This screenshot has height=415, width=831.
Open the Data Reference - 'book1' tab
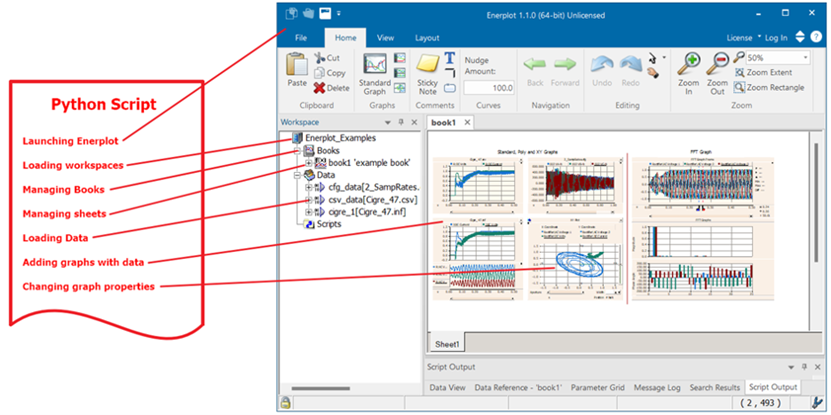[x=518, y=387]
